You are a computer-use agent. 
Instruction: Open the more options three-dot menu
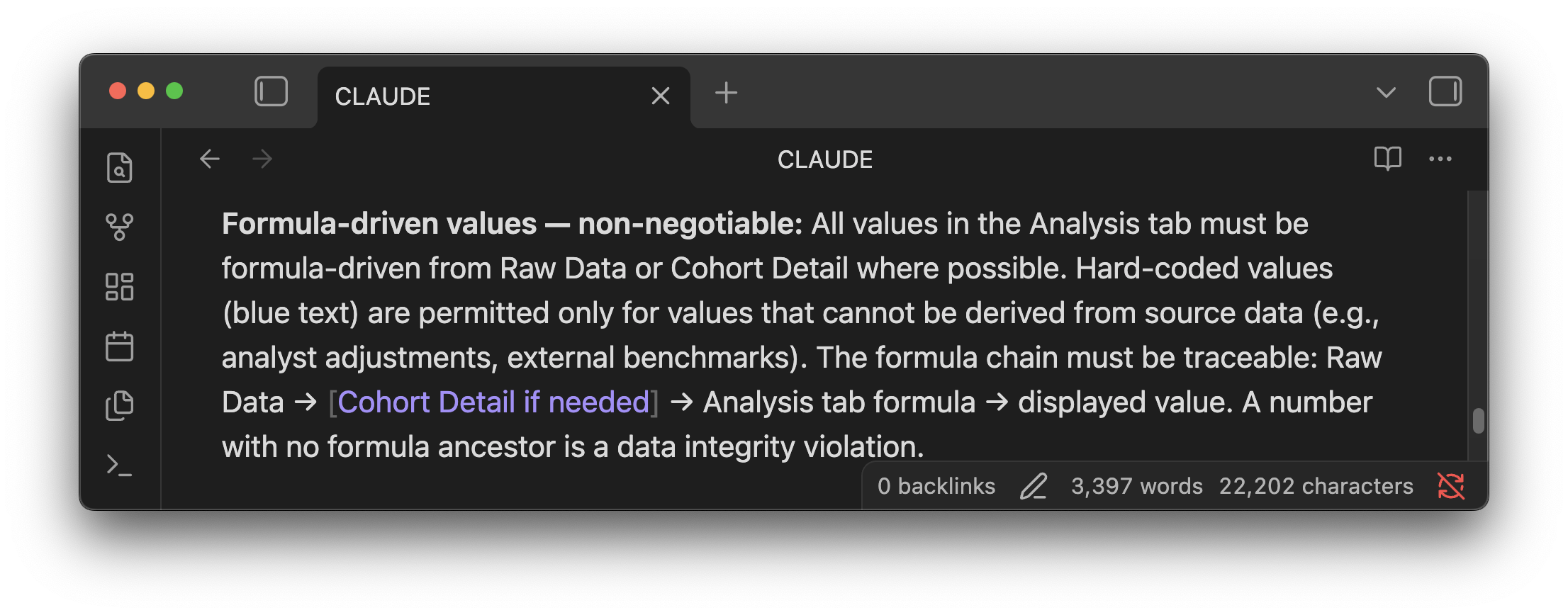pyautogui.click(x=1440, y=159)
